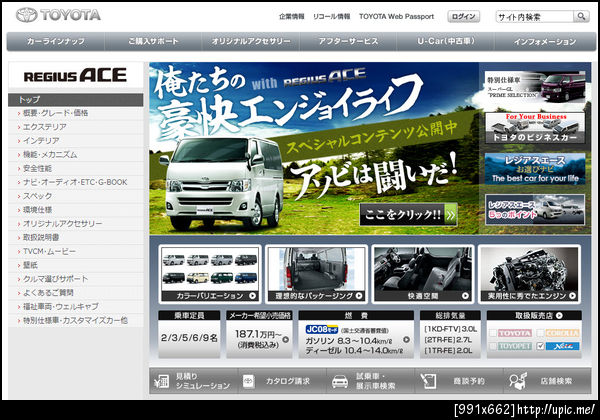Click the ここをクリック!! banner button
This screenshot has width=600, height=420.
(408, 215)
